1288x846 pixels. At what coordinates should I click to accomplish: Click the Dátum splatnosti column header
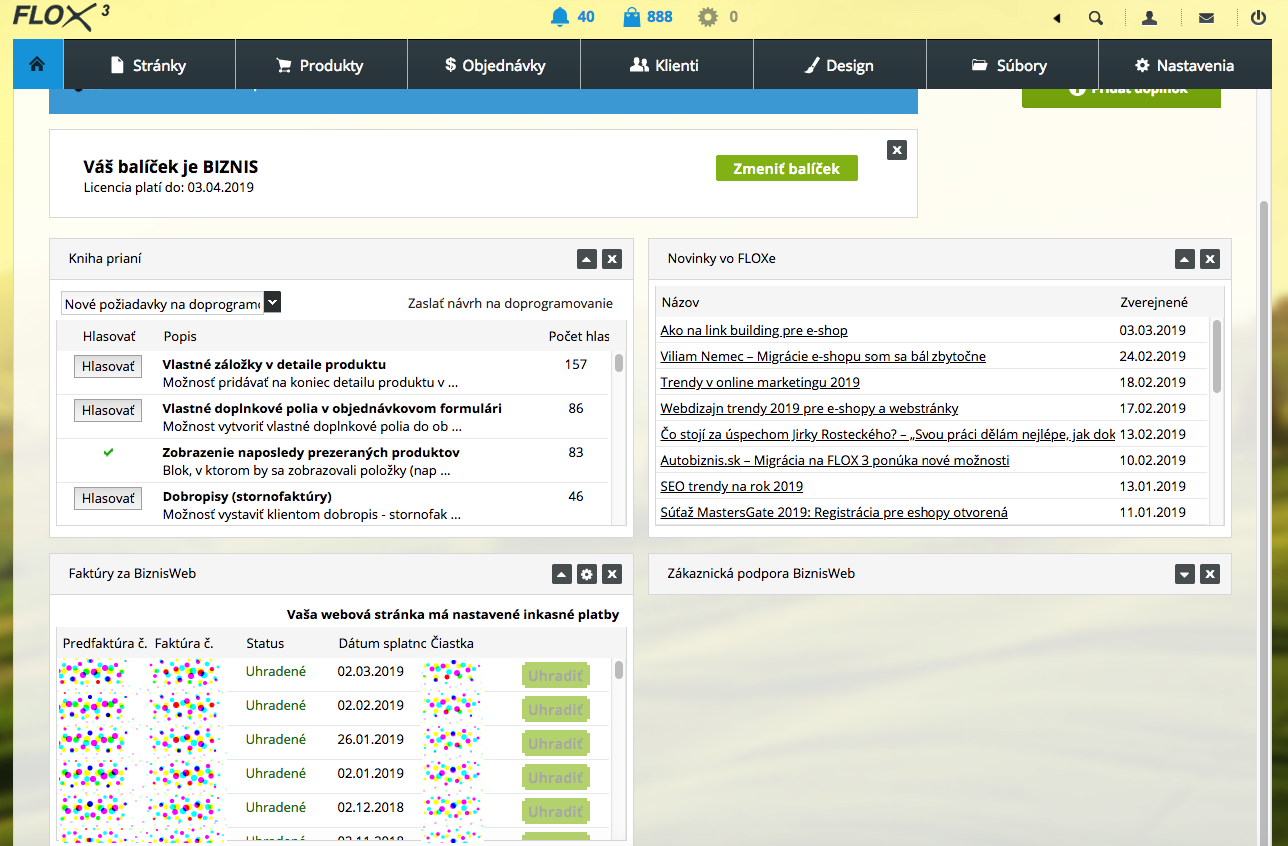[x=383, y=643]
